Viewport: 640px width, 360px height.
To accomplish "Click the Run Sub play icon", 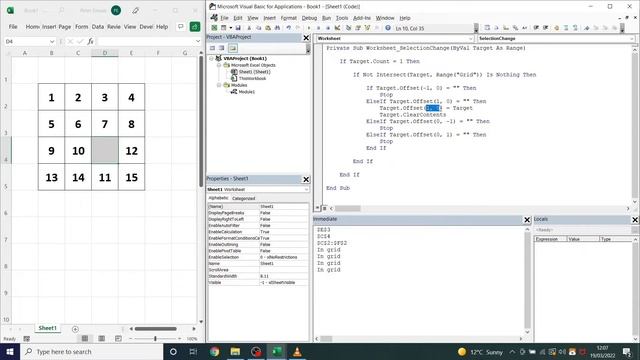I will coord(309,28).
